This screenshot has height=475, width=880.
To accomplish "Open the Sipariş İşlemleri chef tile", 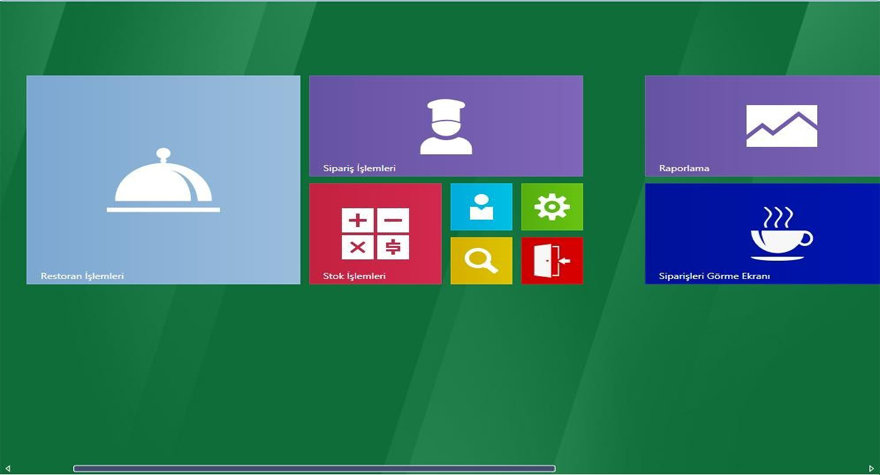I will click(446, 126).
